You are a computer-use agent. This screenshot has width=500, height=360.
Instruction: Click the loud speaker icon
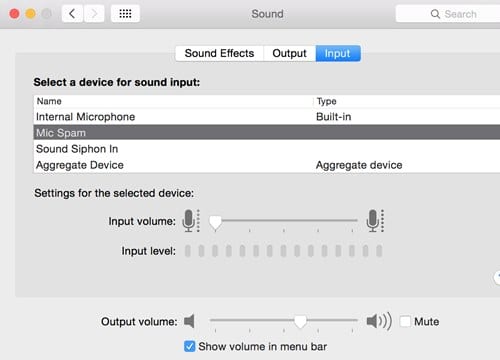click(x=379, y=321)
